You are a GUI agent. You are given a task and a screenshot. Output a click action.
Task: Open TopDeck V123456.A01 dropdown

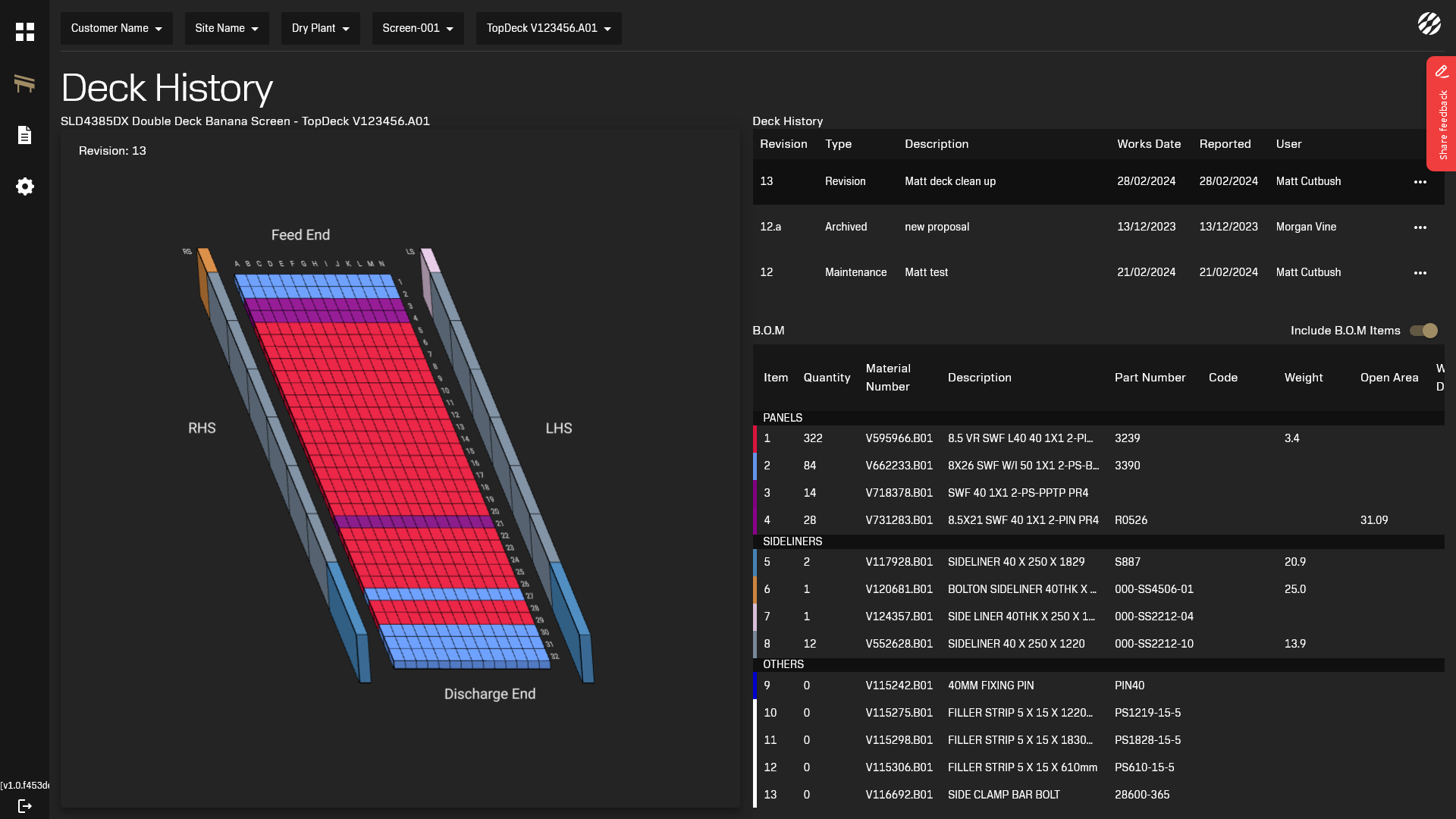coord(548,28)
